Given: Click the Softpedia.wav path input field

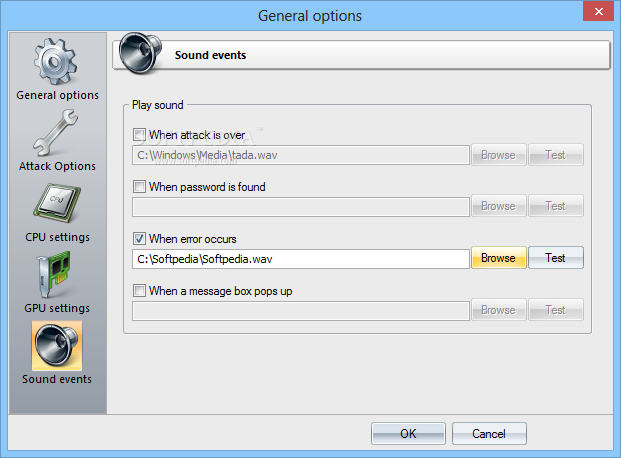Looking at the screenshot, I should click(301, 259).
